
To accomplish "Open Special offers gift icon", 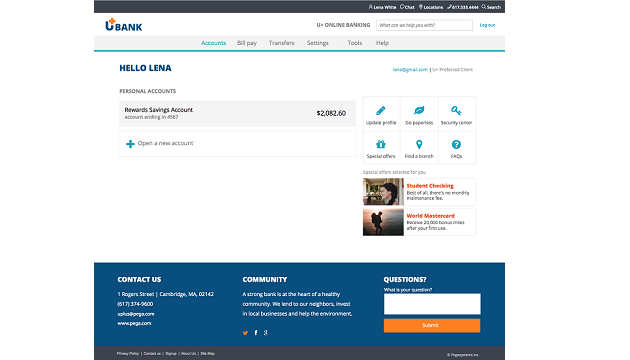I will pyautogui.click(x=381, y=144).
